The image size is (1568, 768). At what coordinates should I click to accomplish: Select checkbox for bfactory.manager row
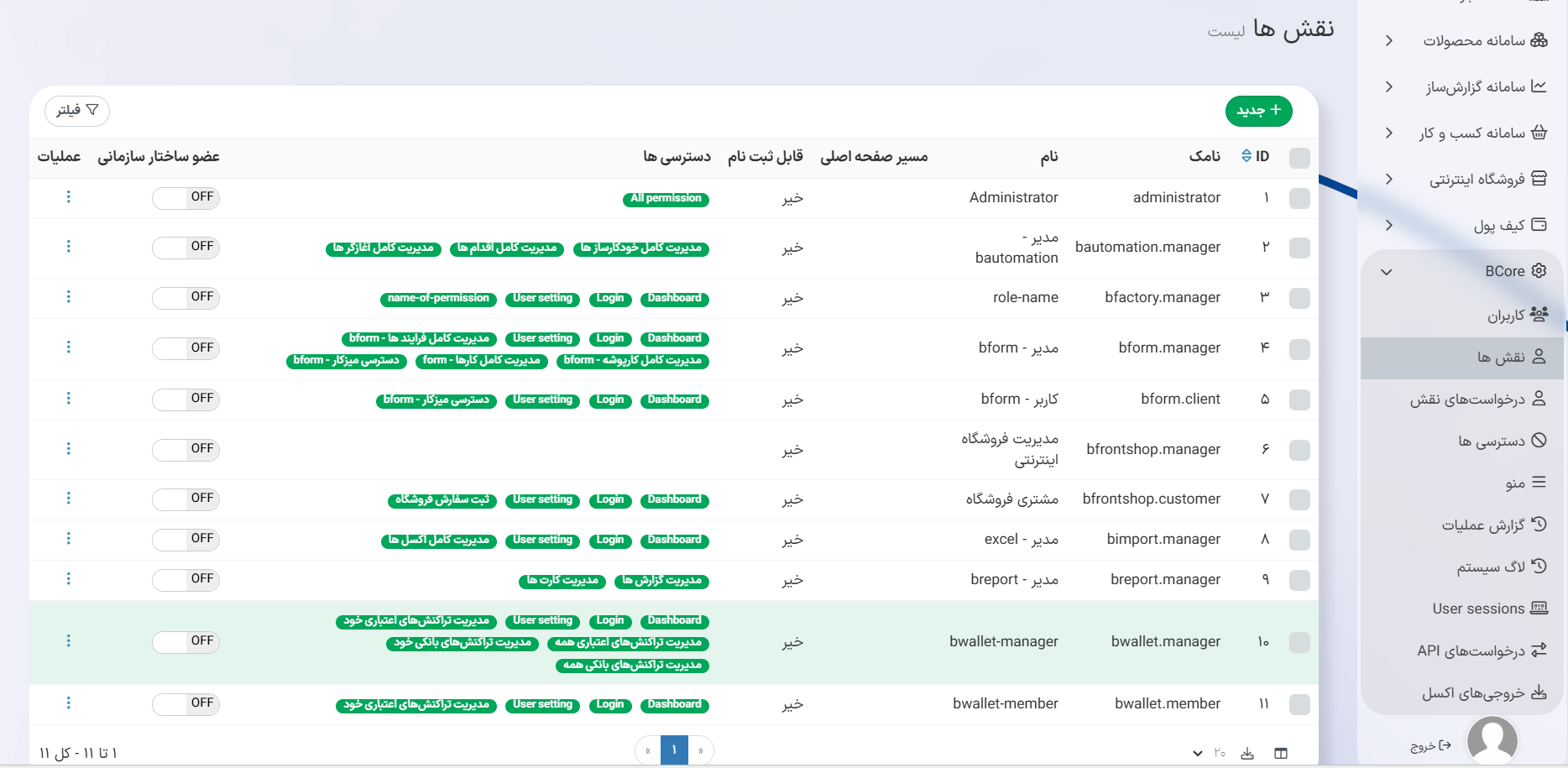pyautogui.click(x=1299, y=298)
